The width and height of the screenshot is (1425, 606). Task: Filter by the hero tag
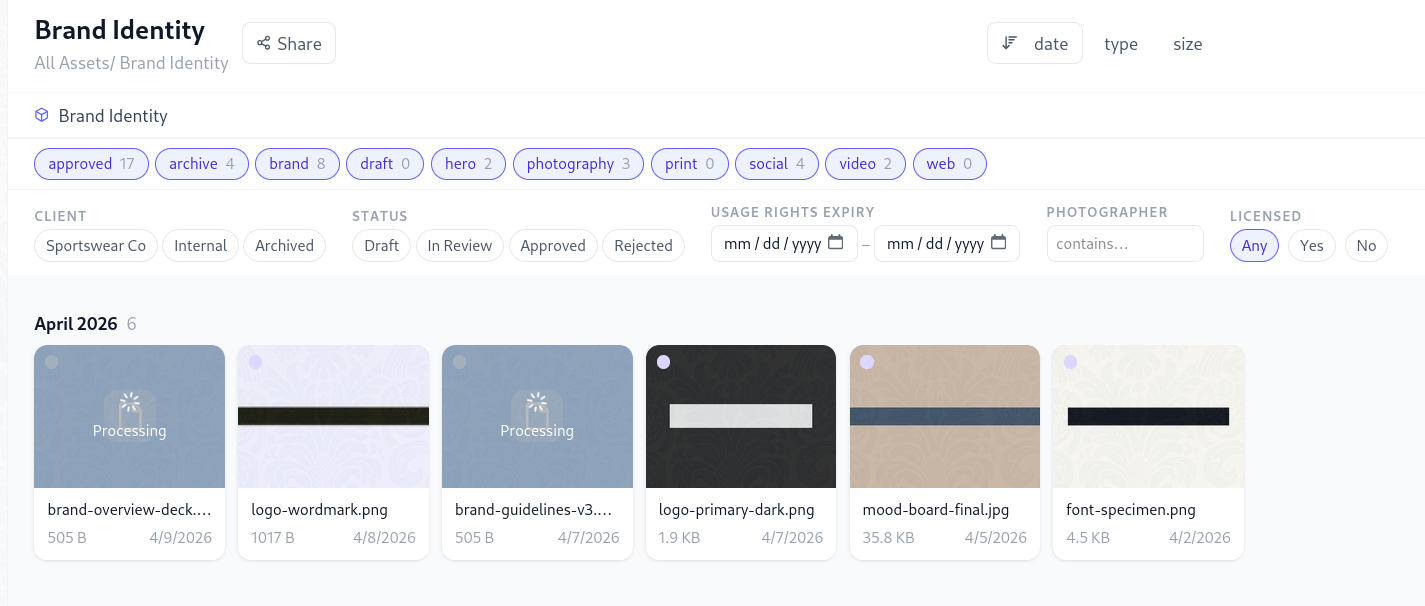468,164
